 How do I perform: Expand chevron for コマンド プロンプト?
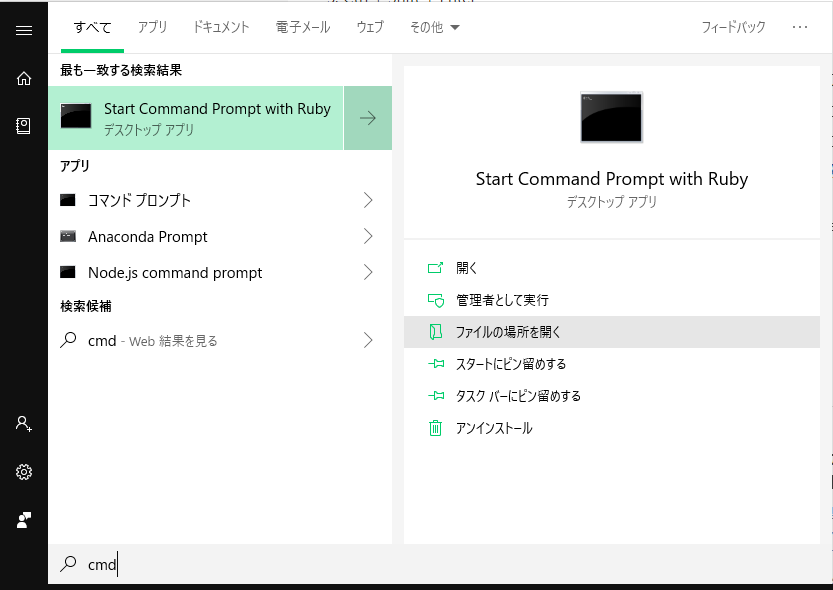(368, 200)
